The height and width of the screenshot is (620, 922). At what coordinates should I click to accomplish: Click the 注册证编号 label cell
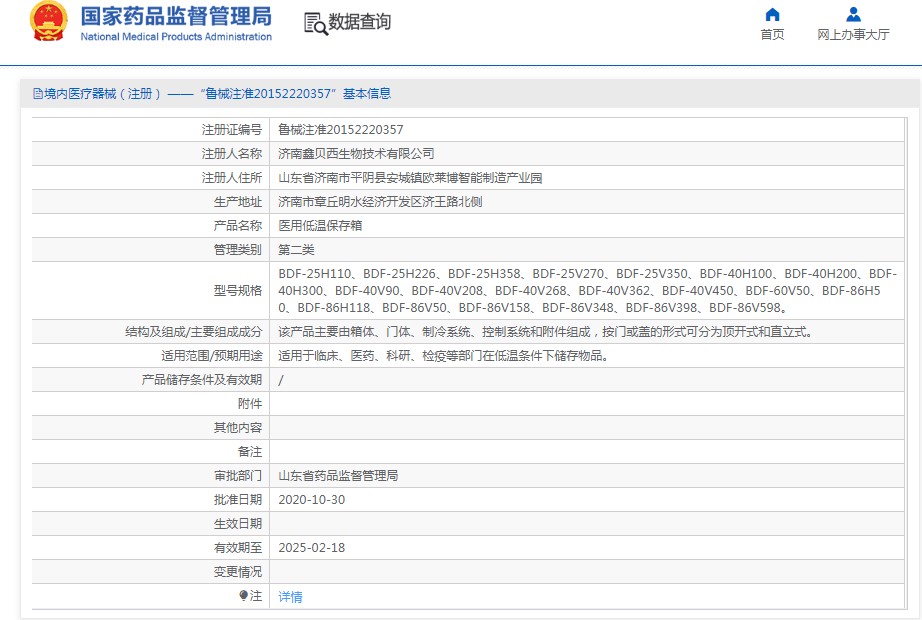point(232,129)
